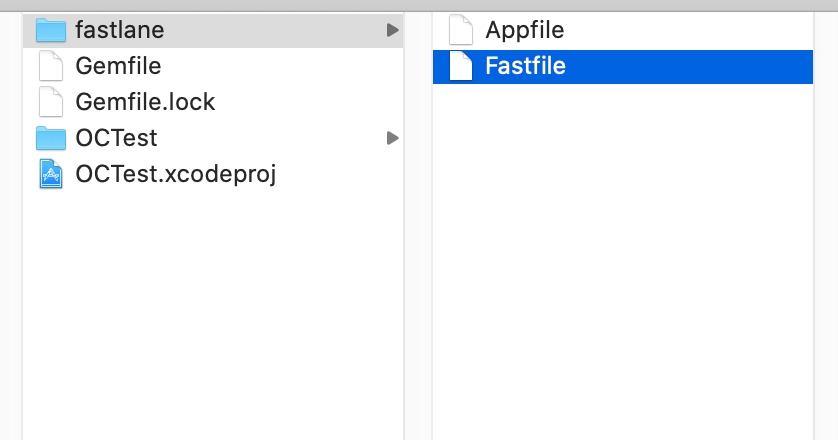This screenshot has height=440, width=838.
Task: Click the fastlane folder icon
Action: coord(51,31)
